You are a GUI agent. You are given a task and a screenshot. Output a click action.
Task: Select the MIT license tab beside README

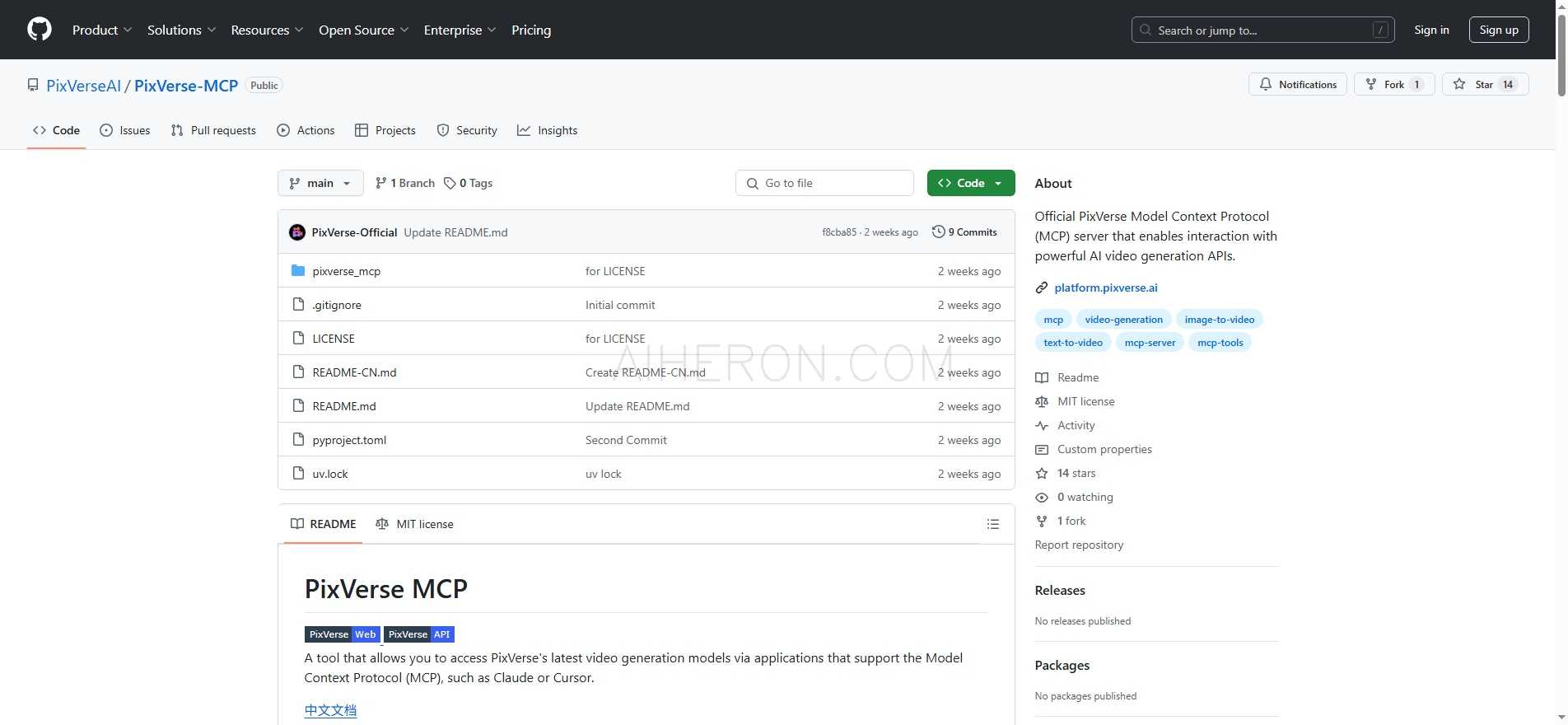(x=414, y=524)
